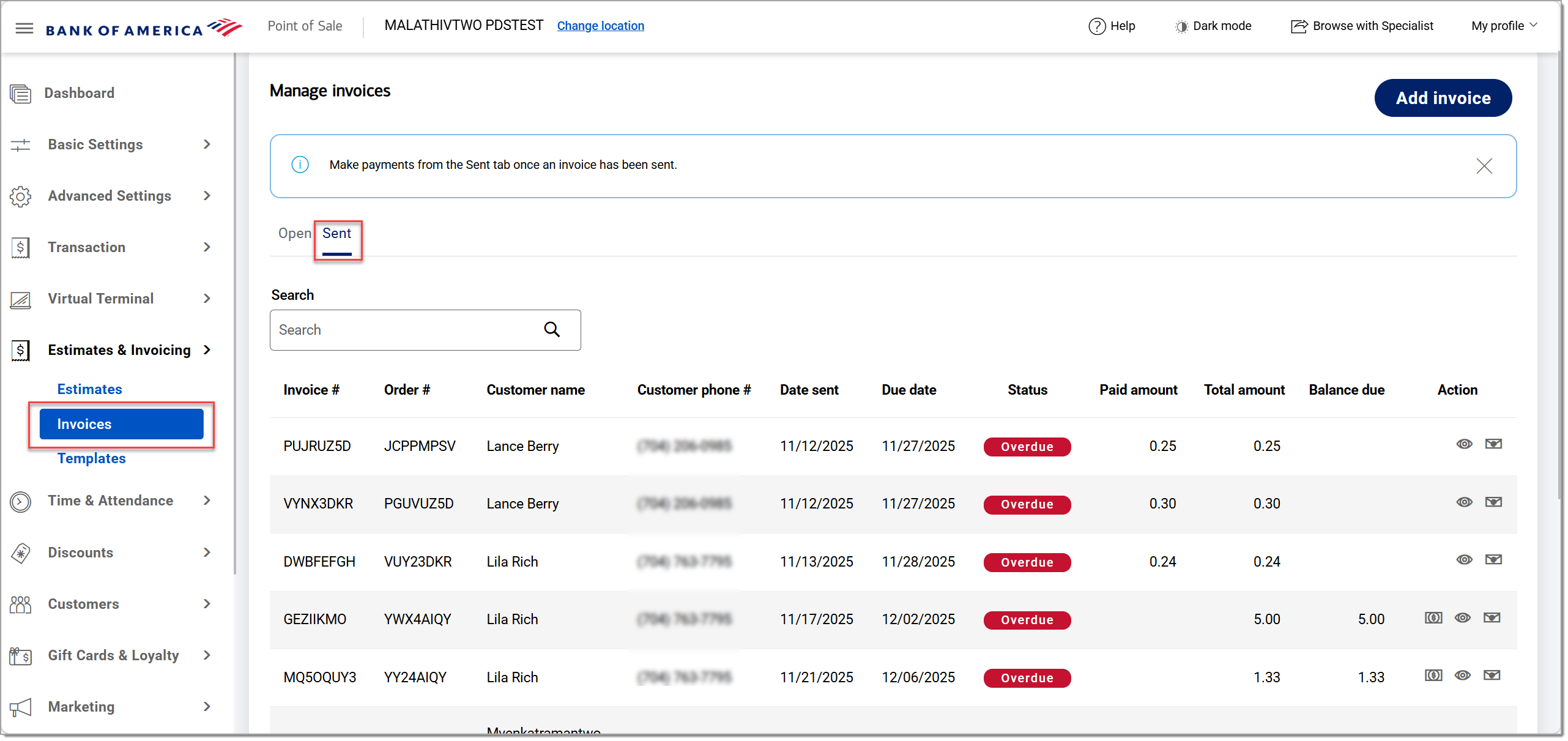Viewport: 1568px width, 741px height.
Task: Open the hamburger navigation menu
Action: click(24, 28)
